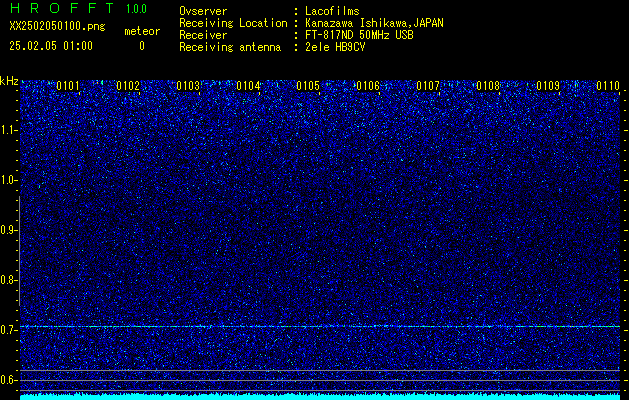Screen dimensions: 629x400
Task: Click the 0108 time marker
Action: (488, 86)
